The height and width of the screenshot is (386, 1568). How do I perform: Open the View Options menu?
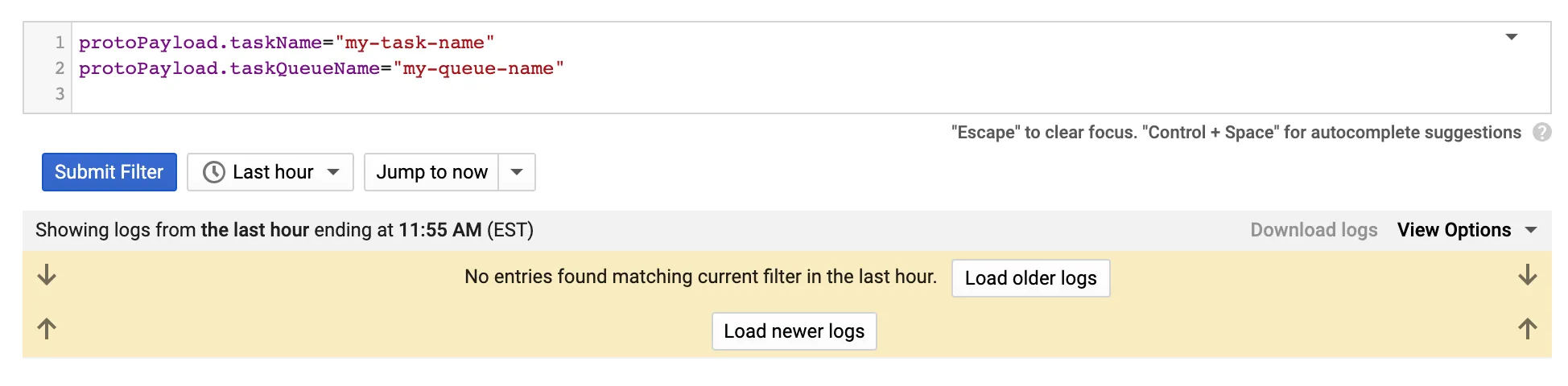[1467, 230]
